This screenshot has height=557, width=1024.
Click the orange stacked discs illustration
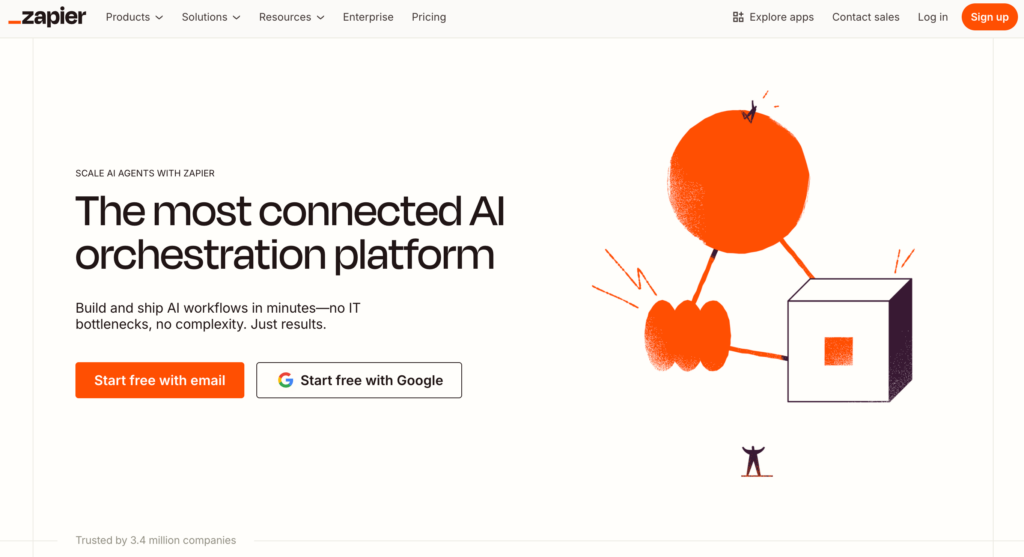[687, 335]
